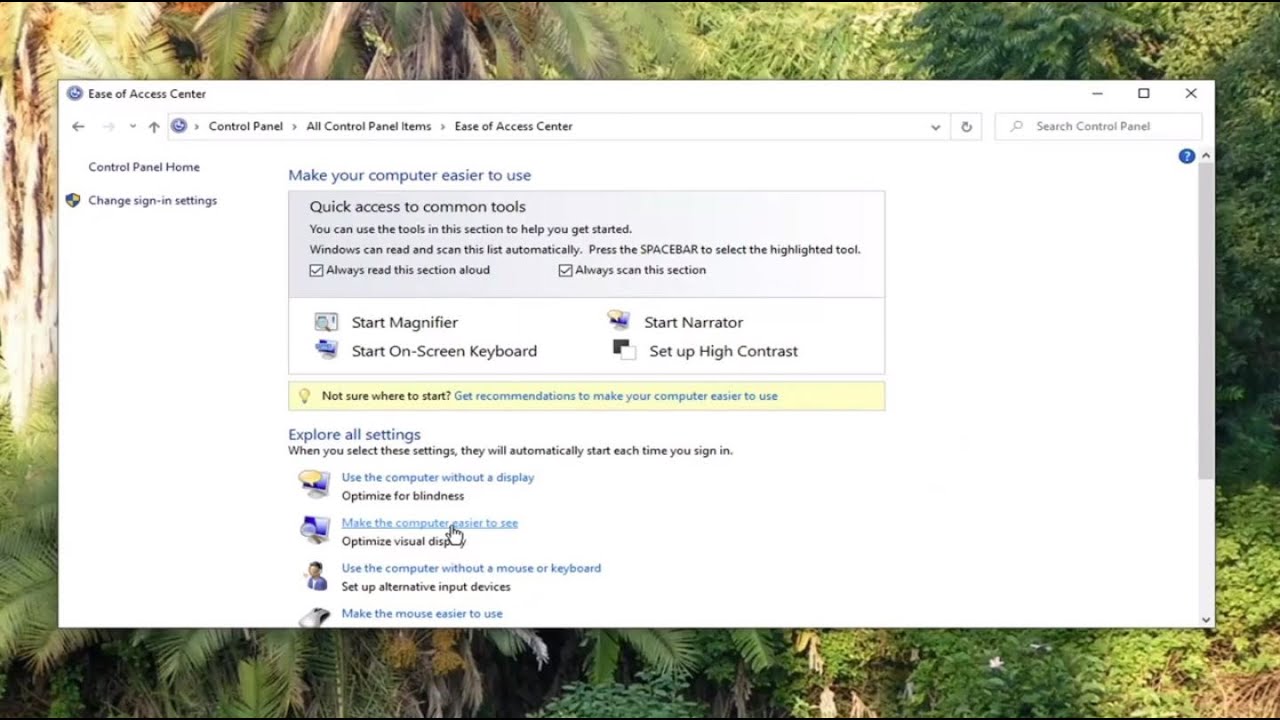
Task: Launch Start Narrator
Action: (693, 322)
